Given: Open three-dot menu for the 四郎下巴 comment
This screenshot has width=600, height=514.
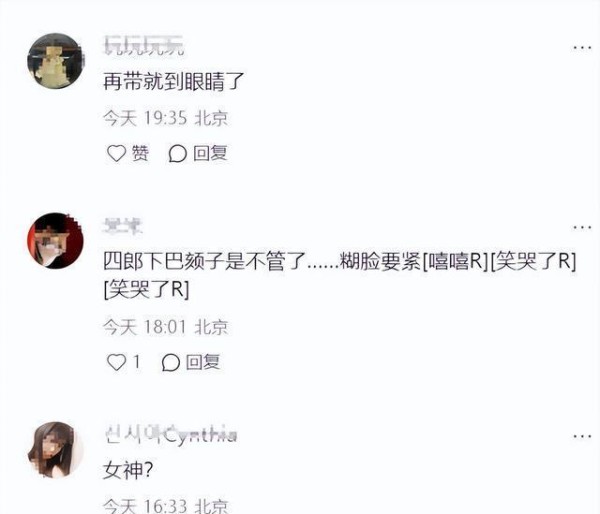Looking at the screenshot, I should [x=582, y=227].
